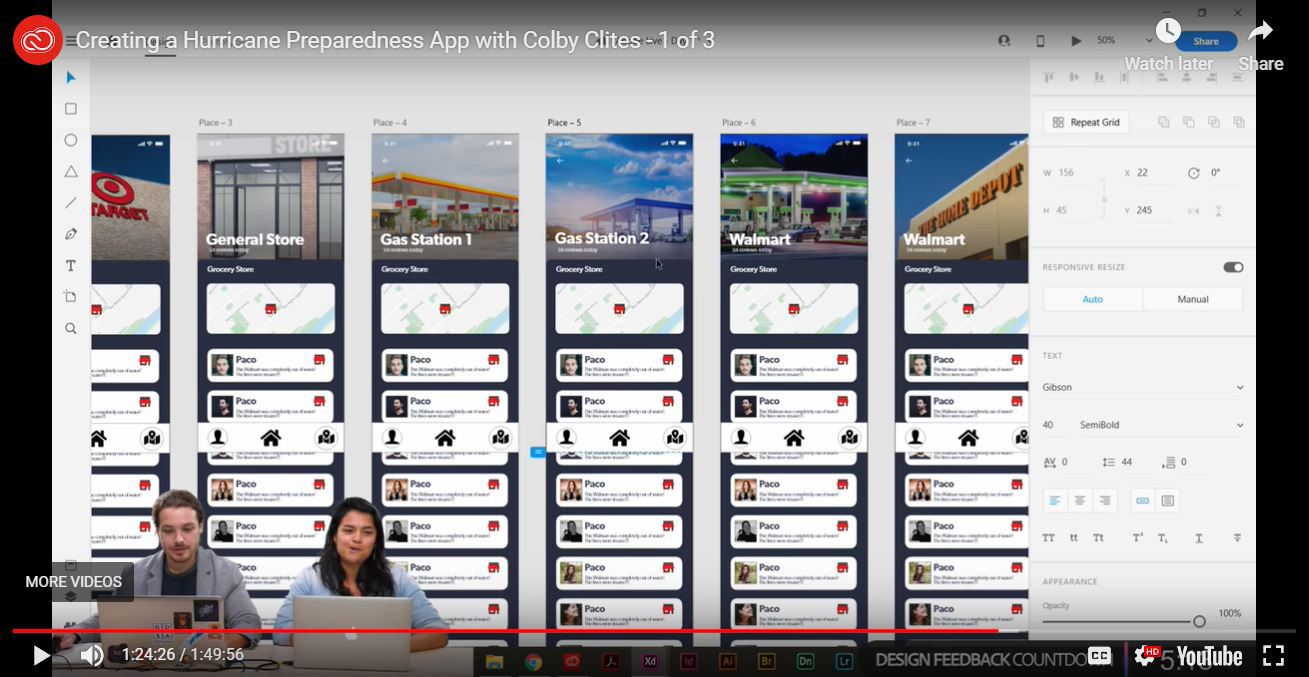Apply superscript text style
This screenshot has width=1309, height=677.
[x=1138, y=538]
